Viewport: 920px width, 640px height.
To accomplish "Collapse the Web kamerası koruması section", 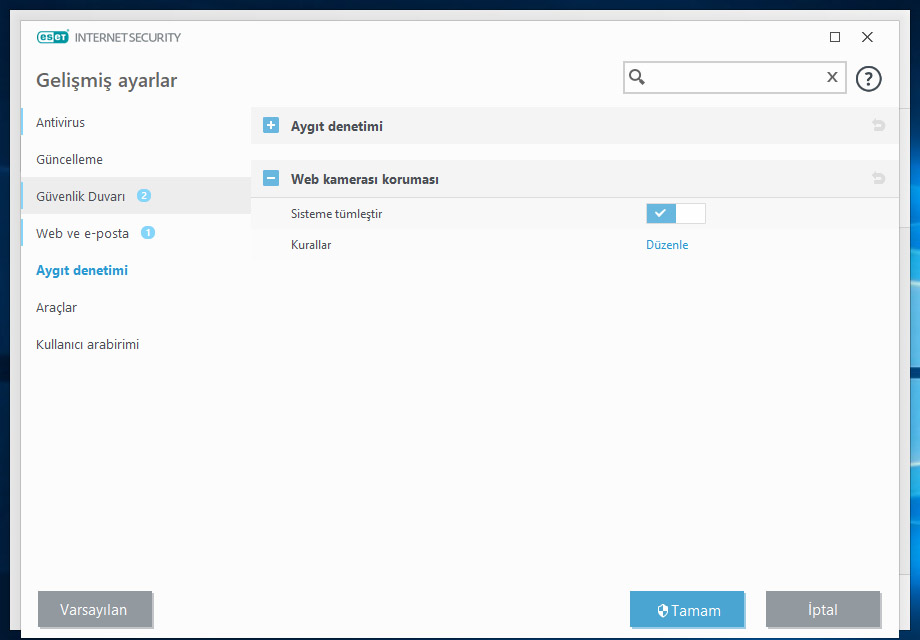I will (x=271, y=178).
